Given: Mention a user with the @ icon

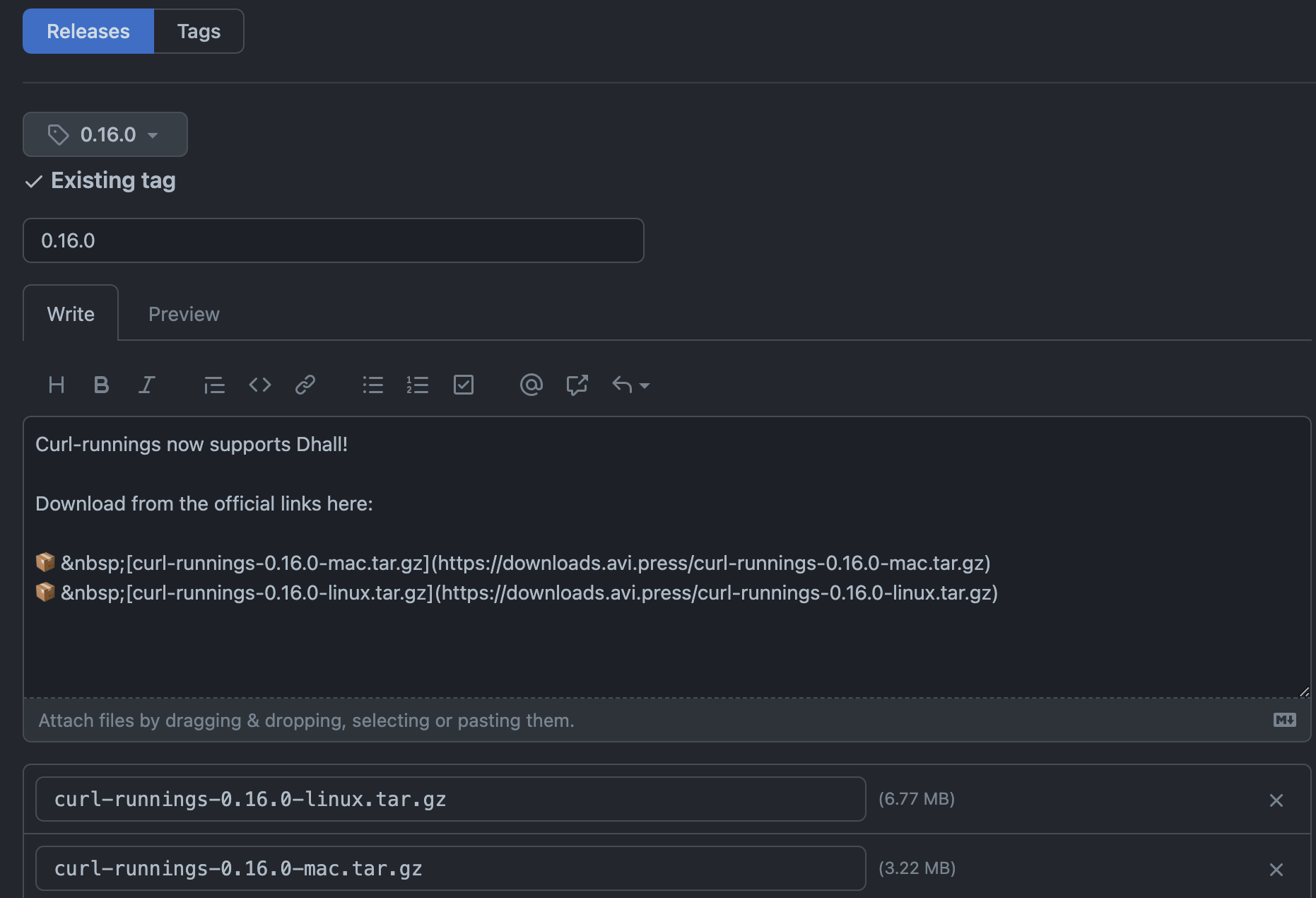Looking at the screenshot, I should click(531, 385).
